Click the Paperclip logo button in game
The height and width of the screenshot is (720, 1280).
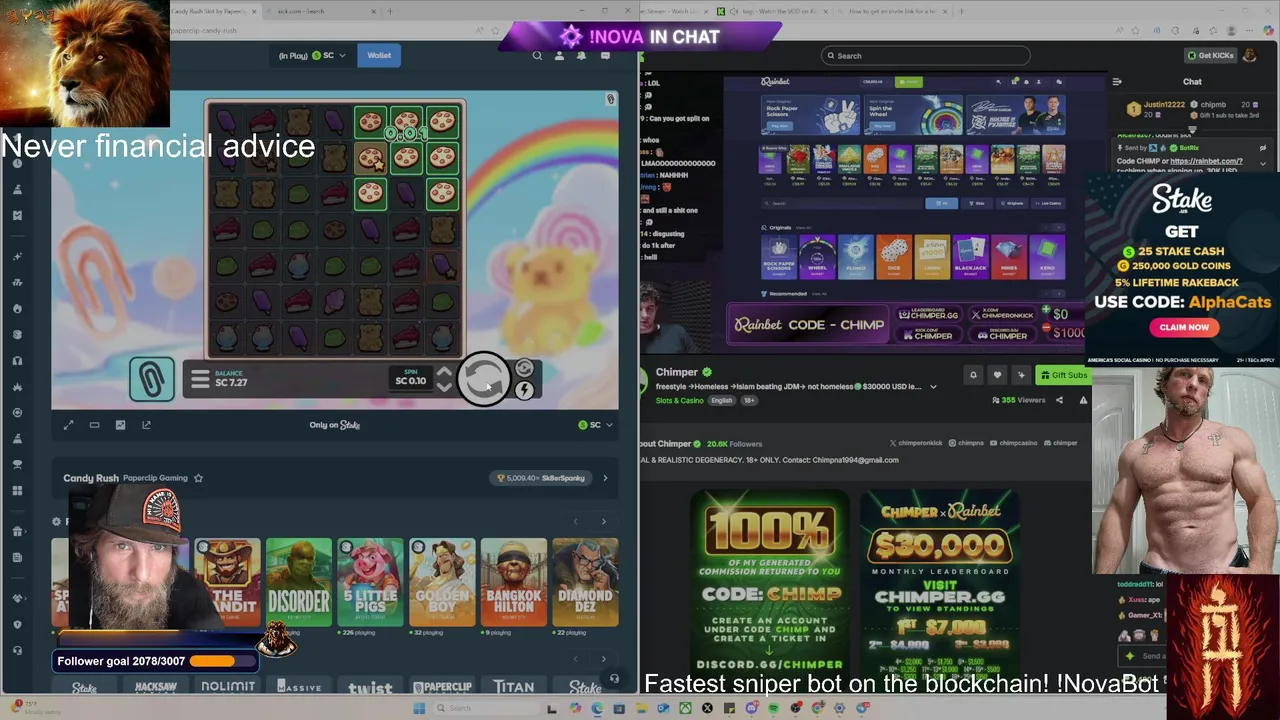tap(151, 379)
